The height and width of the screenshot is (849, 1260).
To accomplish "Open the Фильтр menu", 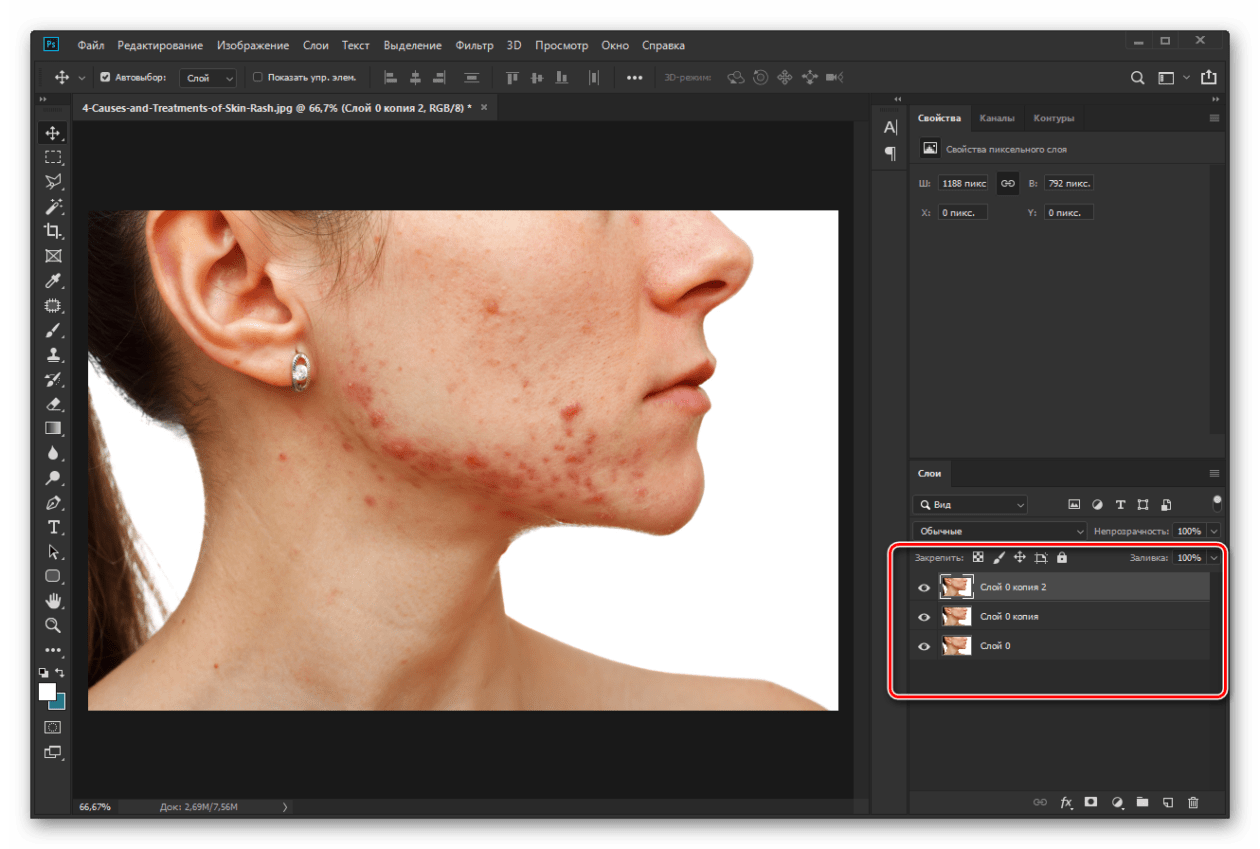I will (474, 45).
